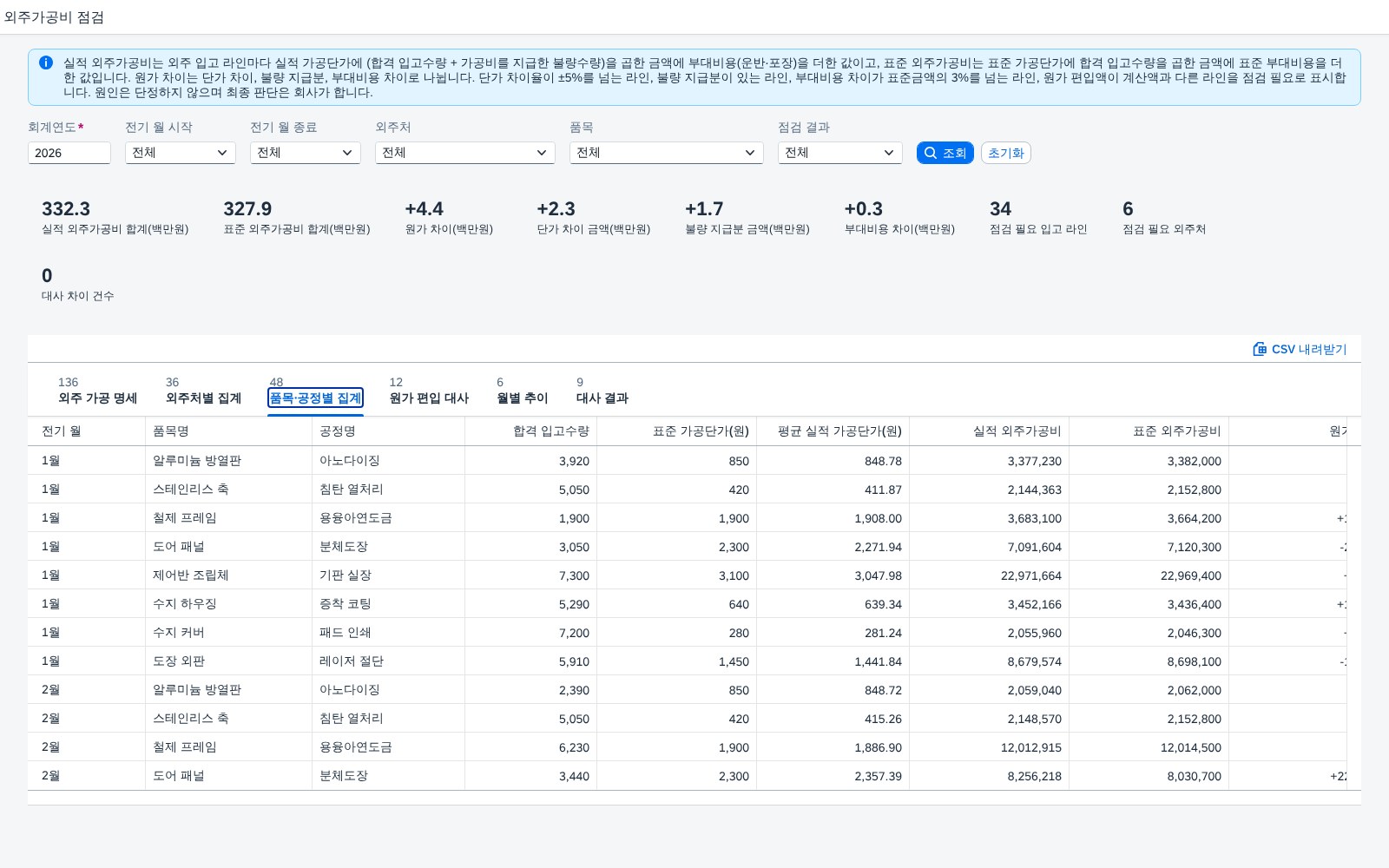Click the 22,971,664 실적 외주가공비 value
Viewport: 1389px width, 868px height.
click(x=990, y=575)
